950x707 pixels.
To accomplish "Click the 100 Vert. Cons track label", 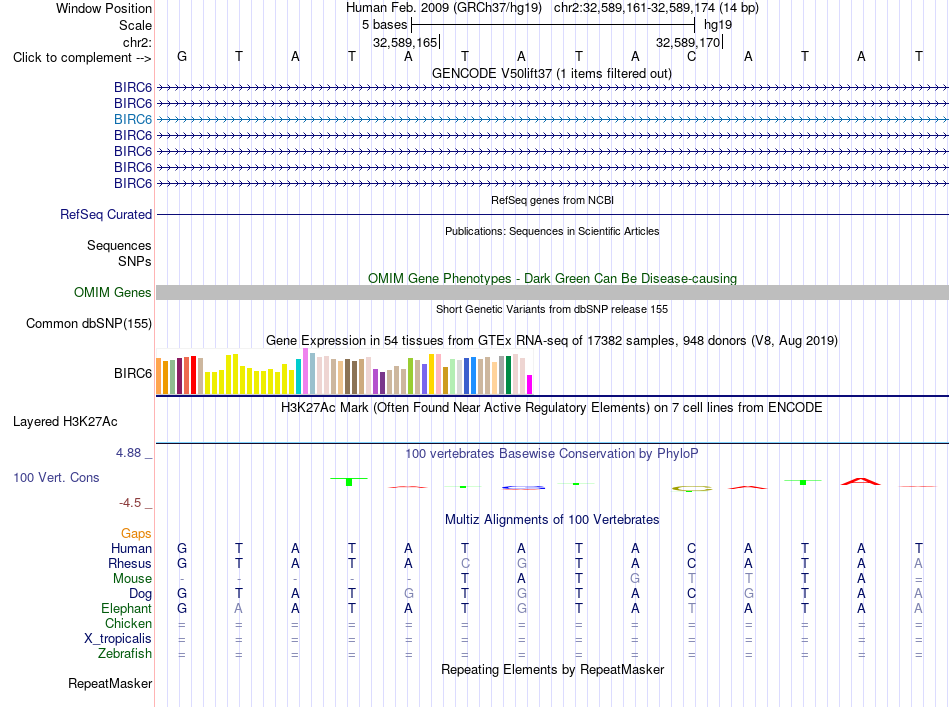I will 56,477.
